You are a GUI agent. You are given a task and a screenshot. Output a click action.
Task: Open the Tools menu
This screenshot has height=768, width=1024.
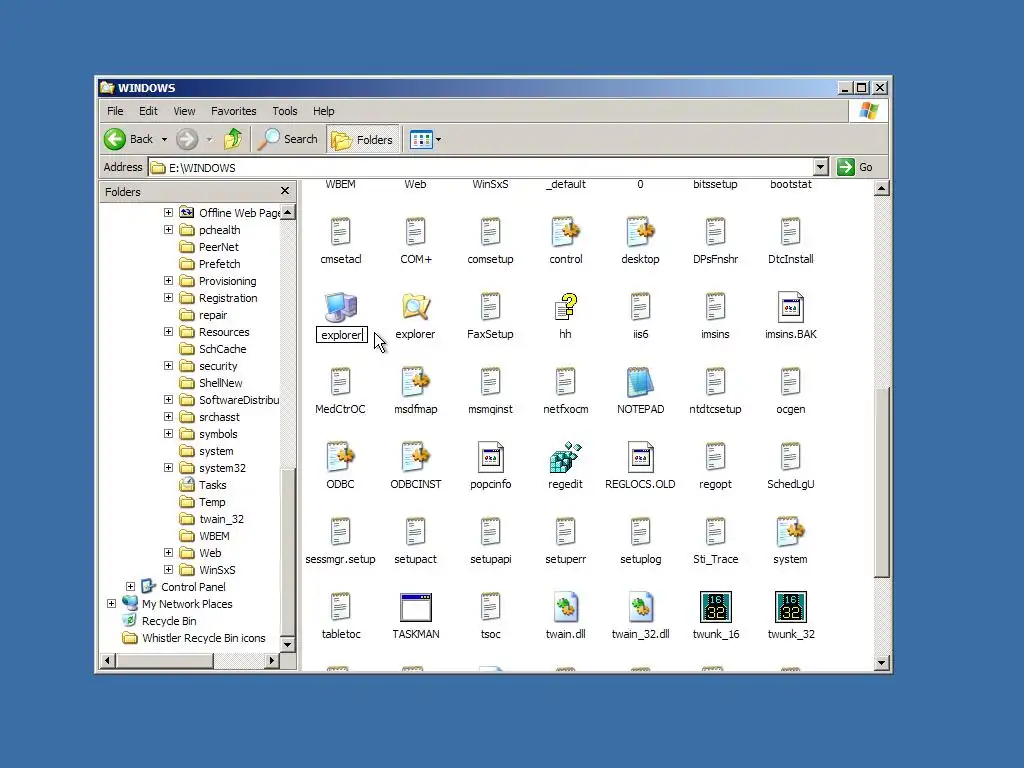285,111
